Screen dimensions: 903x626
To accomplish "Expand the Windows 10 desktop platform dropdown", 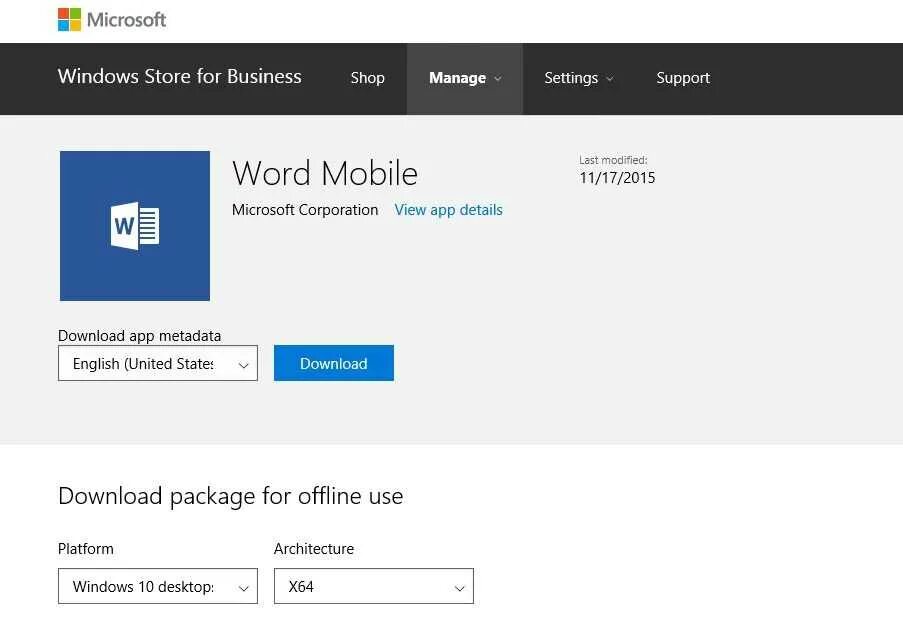I will (x=157, y=587).
